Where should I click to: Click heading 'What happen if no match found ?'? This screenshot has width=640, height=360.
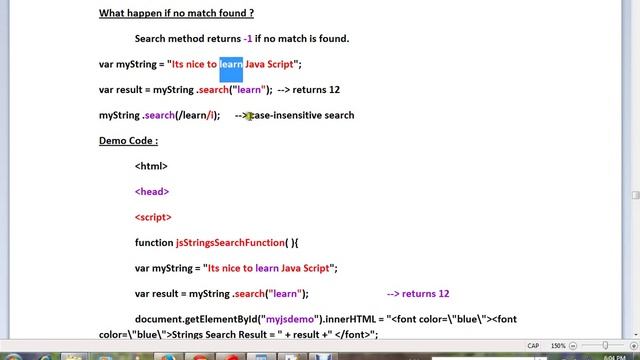click(x=176, y=13)
